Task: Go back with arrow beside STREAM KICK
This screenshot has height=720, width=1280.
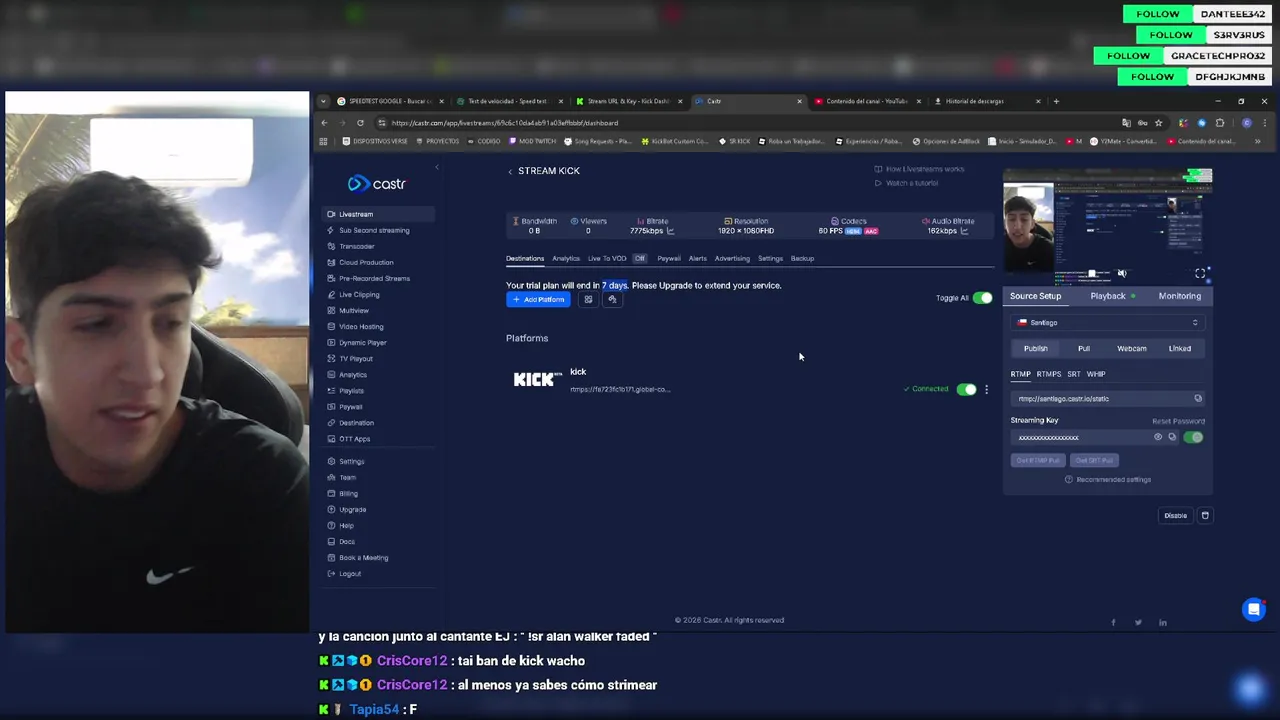Action: [510, 171]
